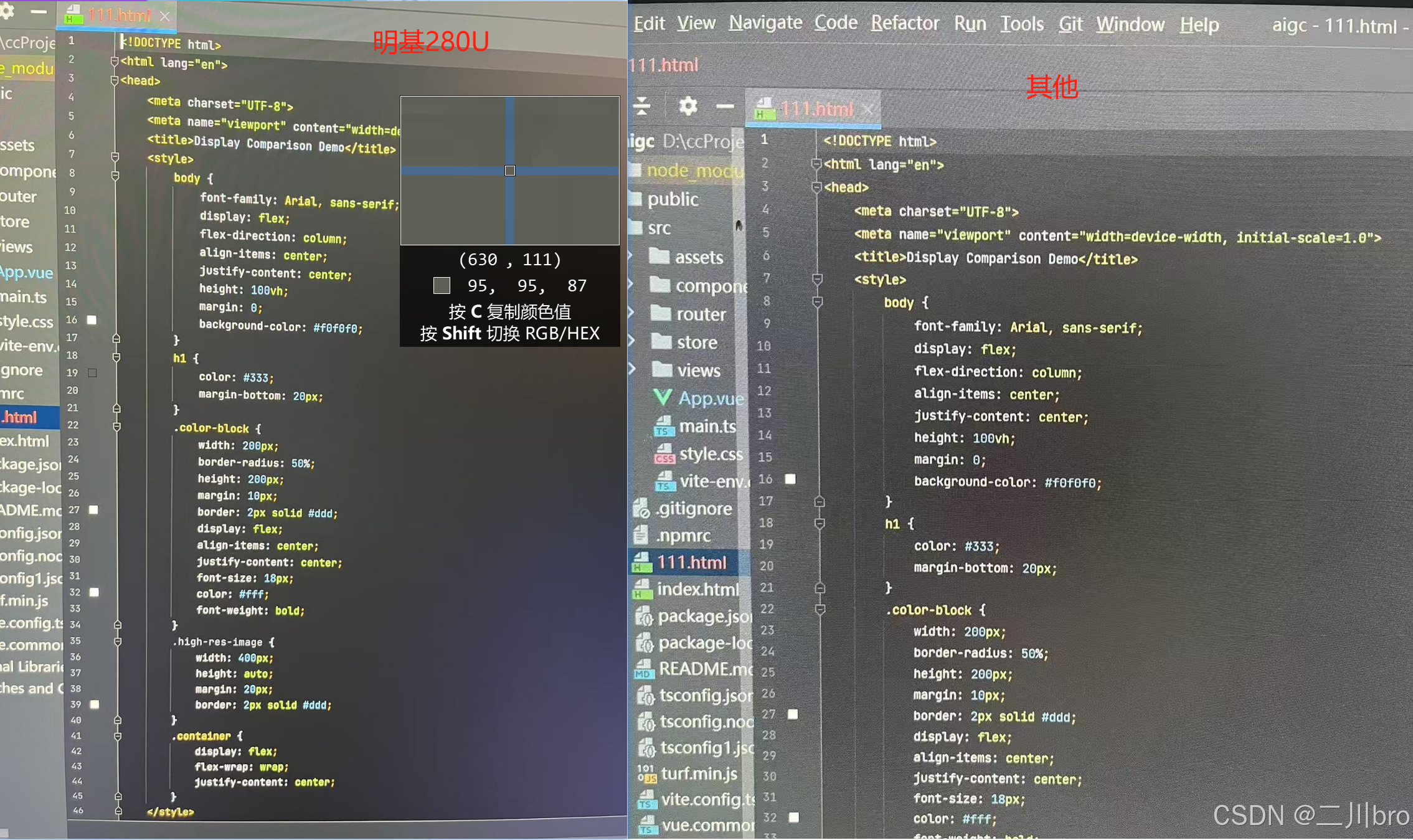Select index.html in the project tree
Screen dimensions: 1413x840
(697, 589)
